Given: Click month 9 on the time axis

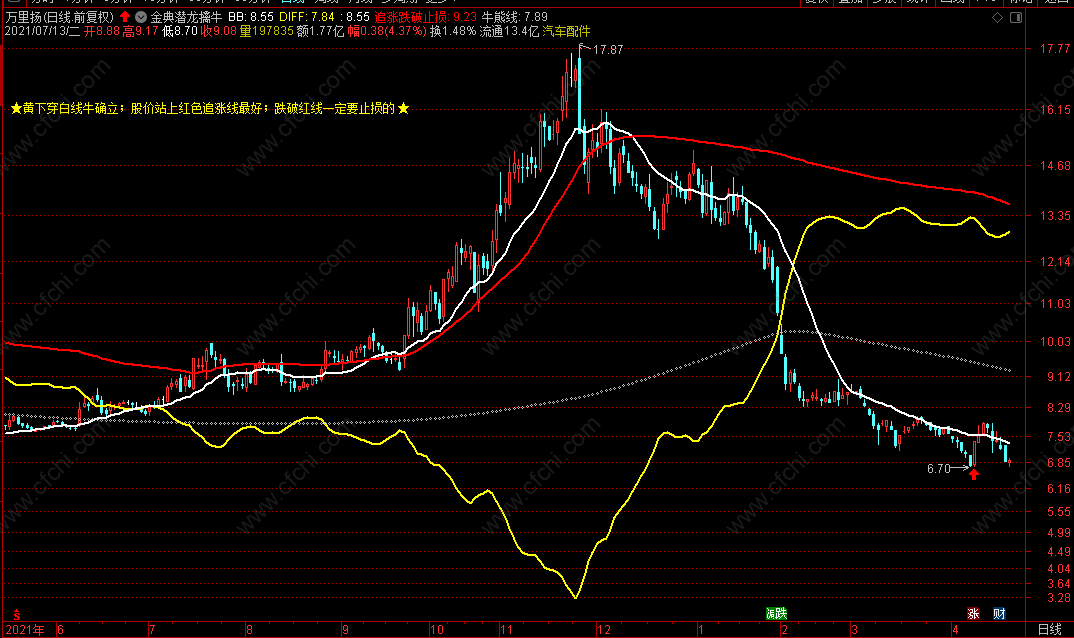Looking at the screenshot, I should [345, 630].
